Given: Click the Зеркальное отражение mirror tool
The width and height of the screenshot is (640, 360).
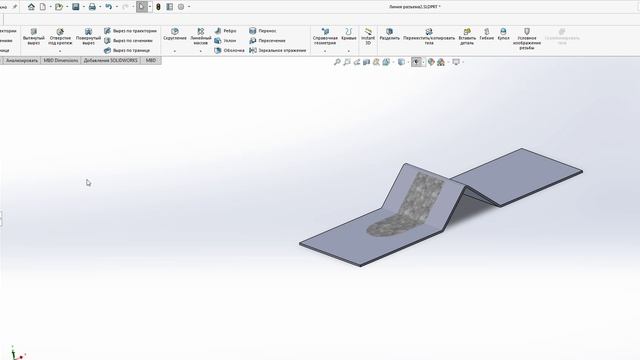Looking at the screenshot, I should tap(278, 51).
